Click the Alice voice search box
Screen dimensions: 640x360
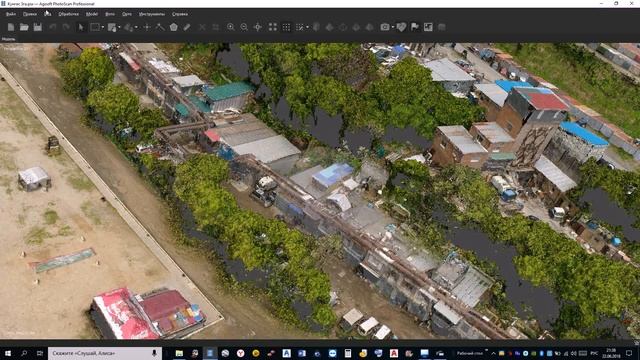pos(105,353)
